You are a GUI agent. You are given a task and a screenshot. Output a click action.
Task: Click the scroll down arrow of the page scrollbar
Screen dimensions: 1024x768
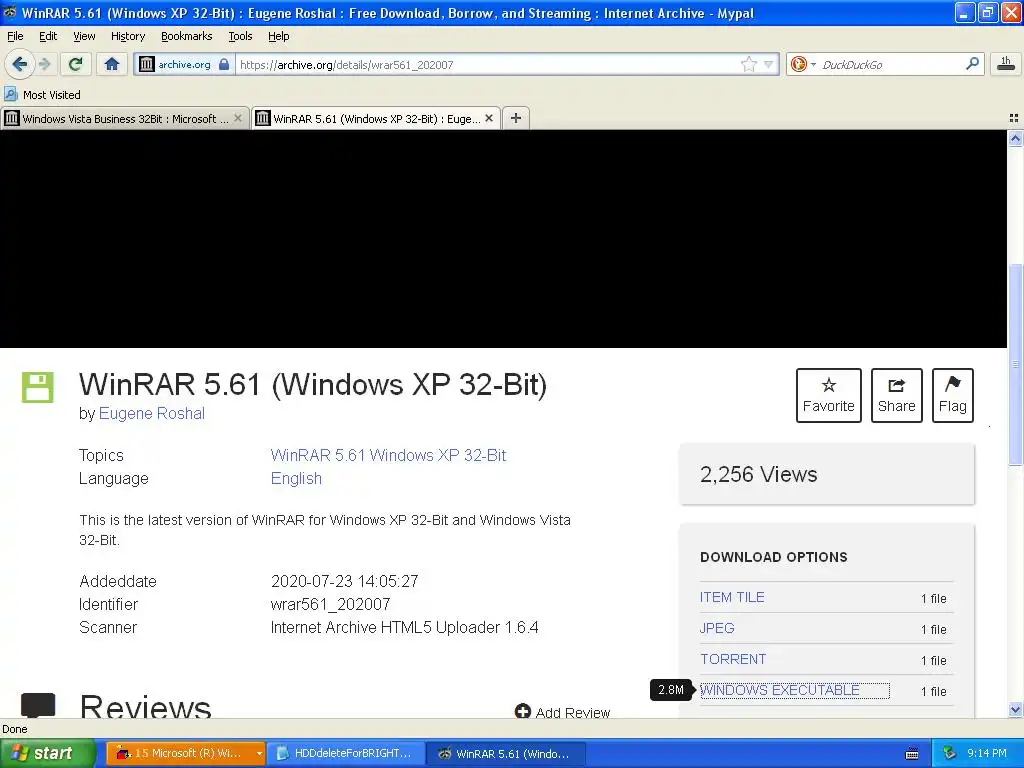pyautogui.click(x=1015, y=709)
